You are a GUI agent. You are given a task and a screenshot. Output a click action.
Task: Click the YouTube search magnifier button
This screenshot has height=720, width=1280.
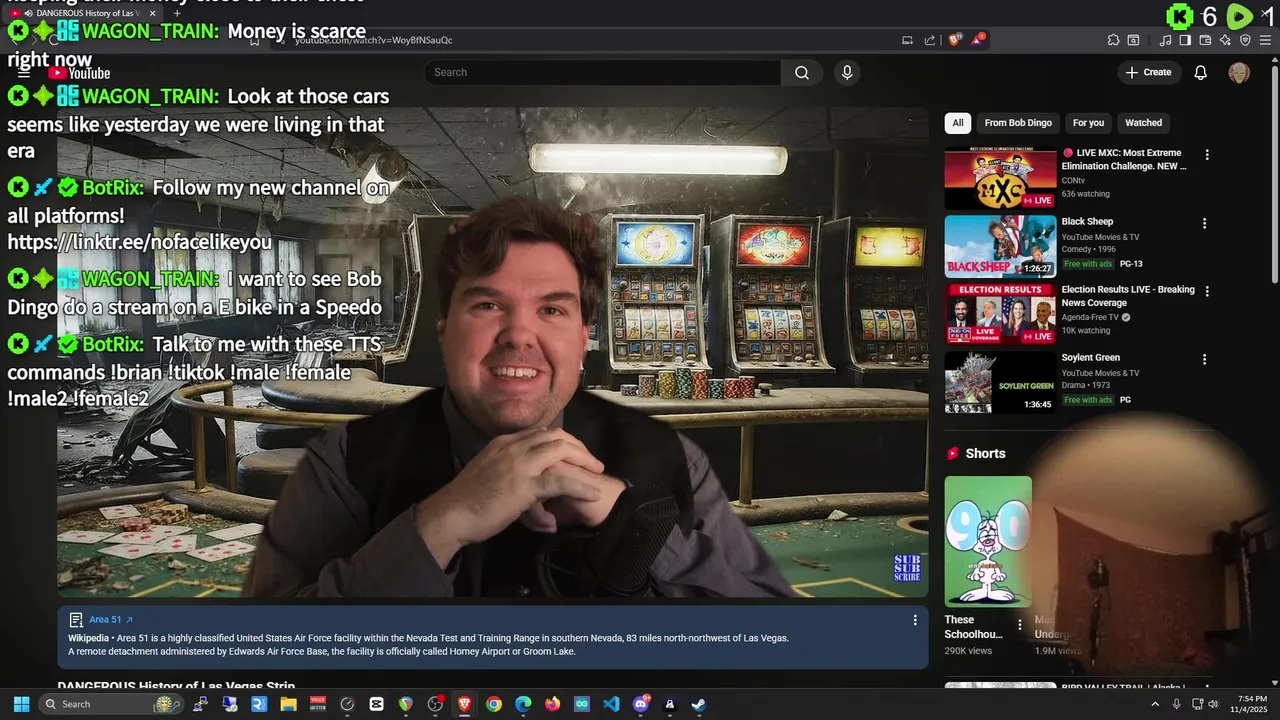[x=802, y=73]
